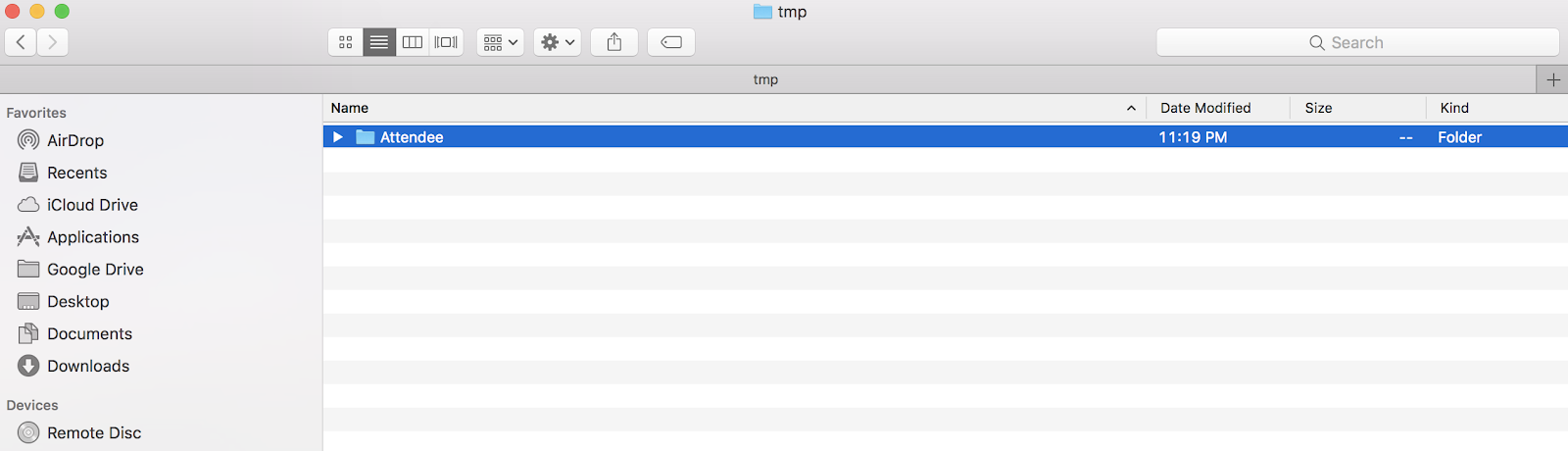Open the item arrangement dropdown
This screenshot has height=451, width=1568.
pyautogui.click(x=501, y=42)
